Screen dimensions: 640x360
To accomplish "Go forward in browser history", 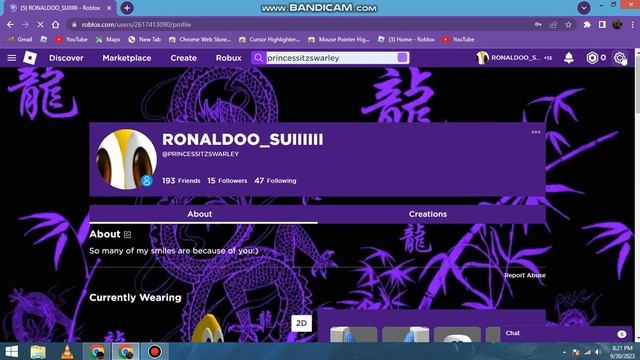I will point(25,24).
